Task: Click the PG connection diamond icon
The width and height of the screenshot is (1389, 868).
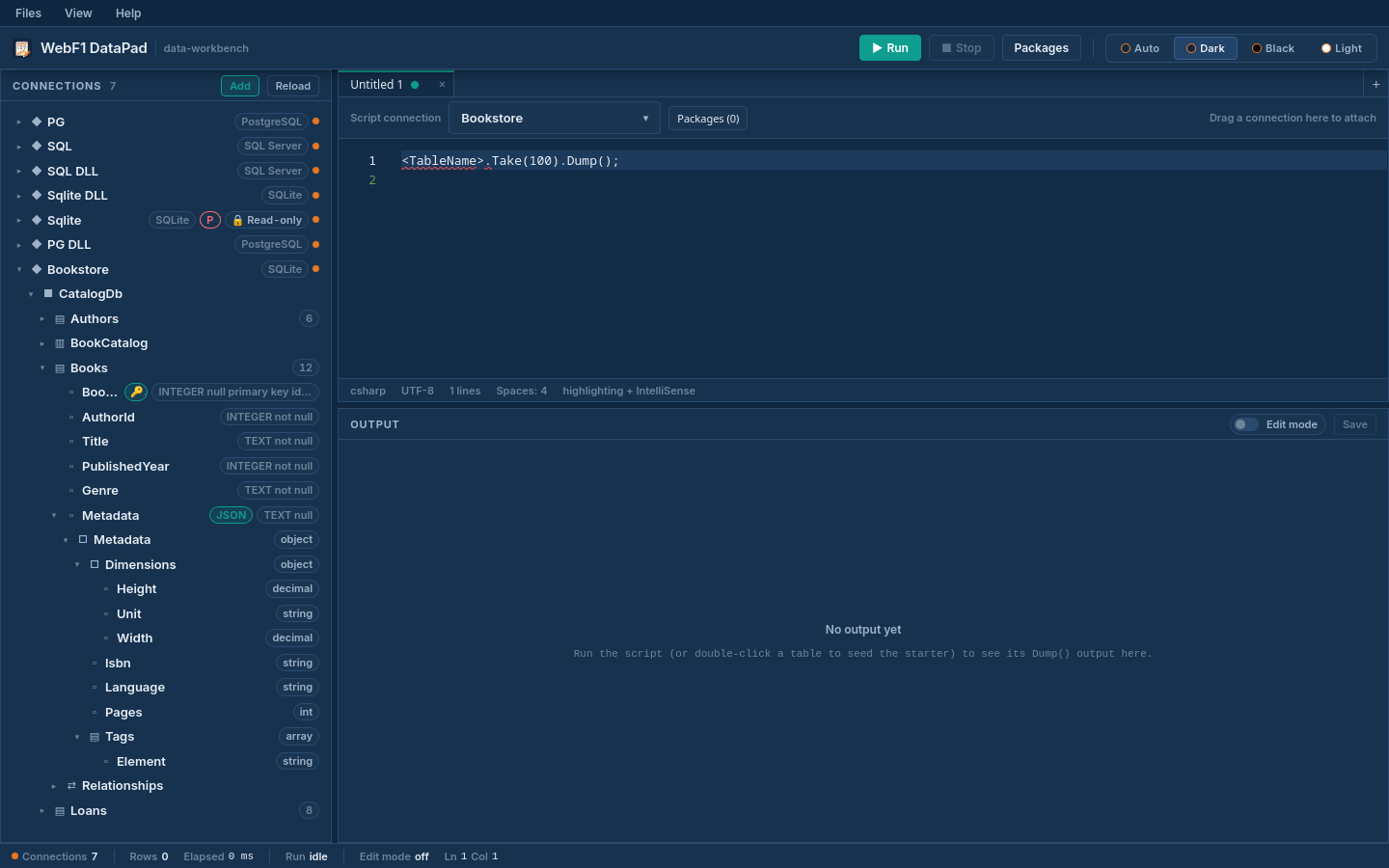Action: point(37,122)
